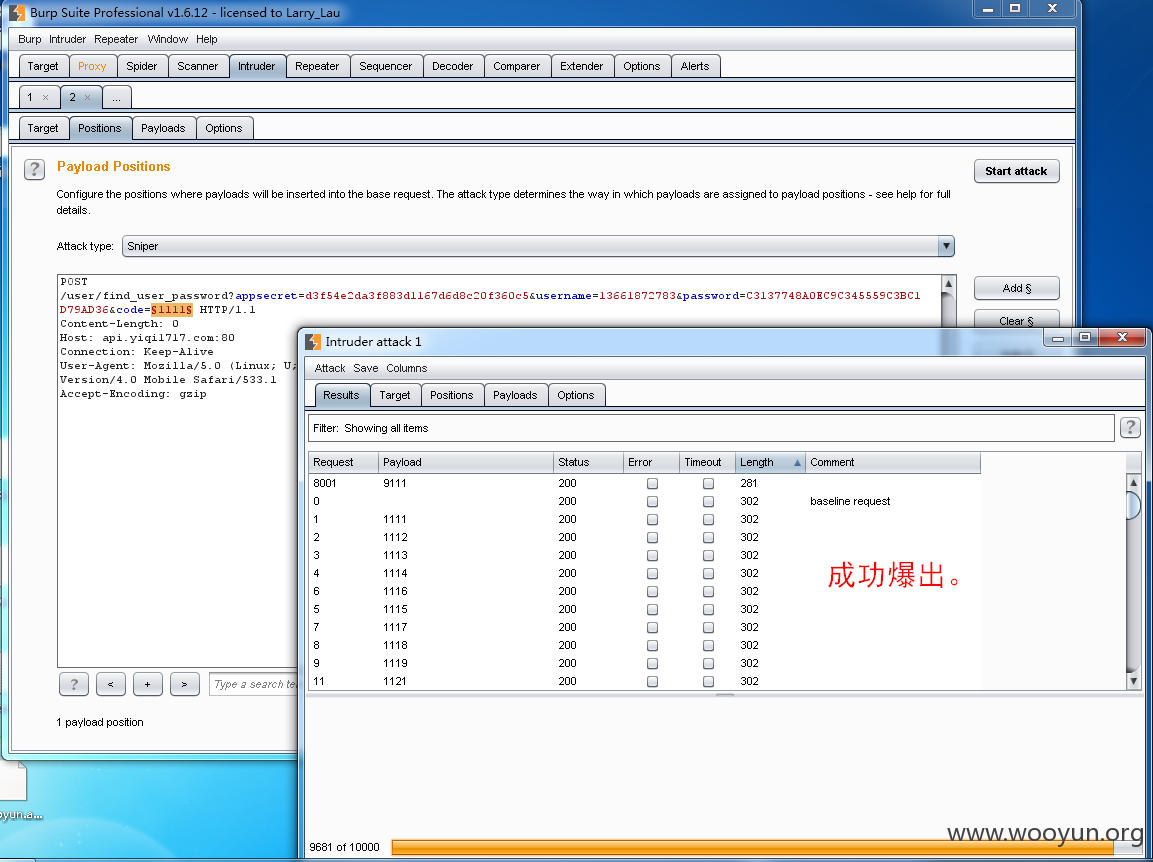This screenshot has width=1153, height=862.
Task: Open the Burp menu
Action: (29, 39)
